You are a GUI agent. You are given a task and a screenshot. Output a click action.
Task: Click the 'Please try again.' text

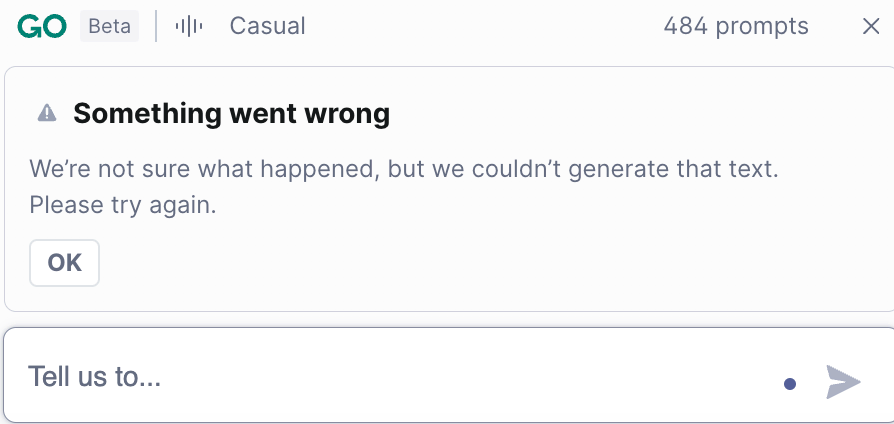click(x=123, y=205)
